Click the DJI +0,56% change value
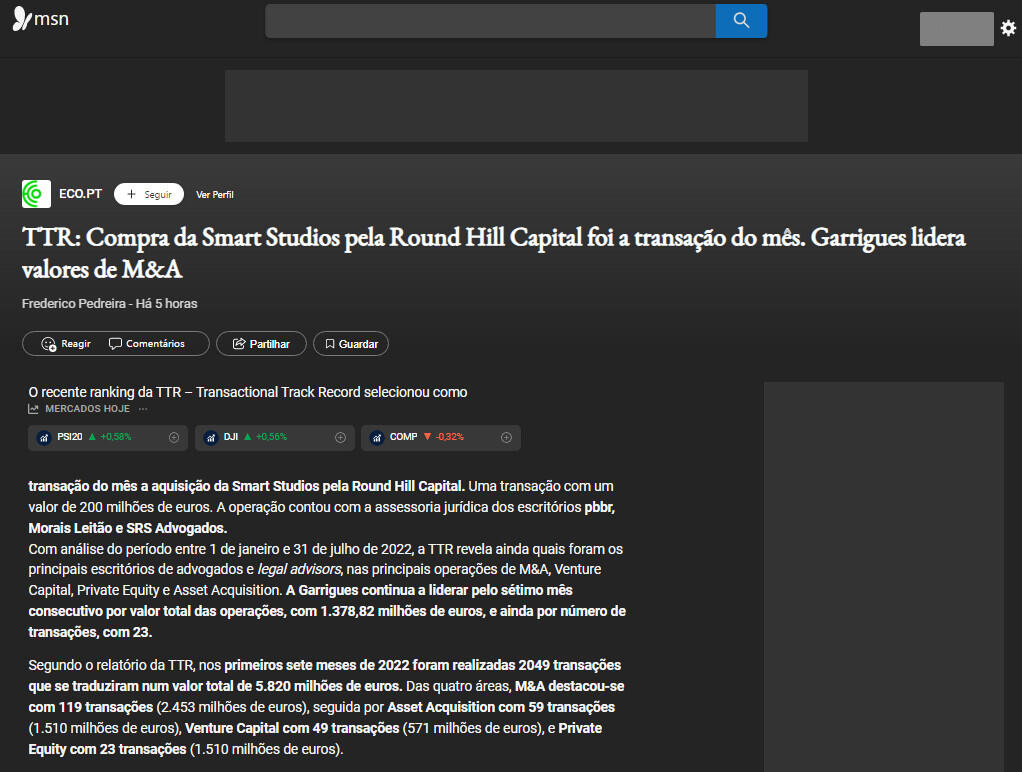The height and width of the screenshot is (772, 1022). (271, 437)
